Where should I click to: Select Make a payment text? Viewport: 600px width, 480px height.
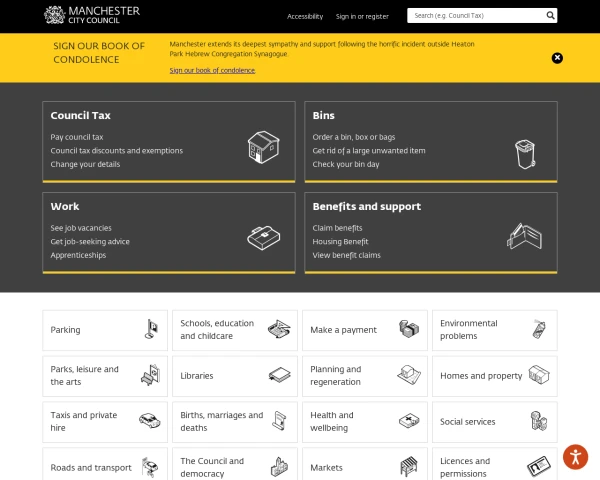tap(344, 330)
